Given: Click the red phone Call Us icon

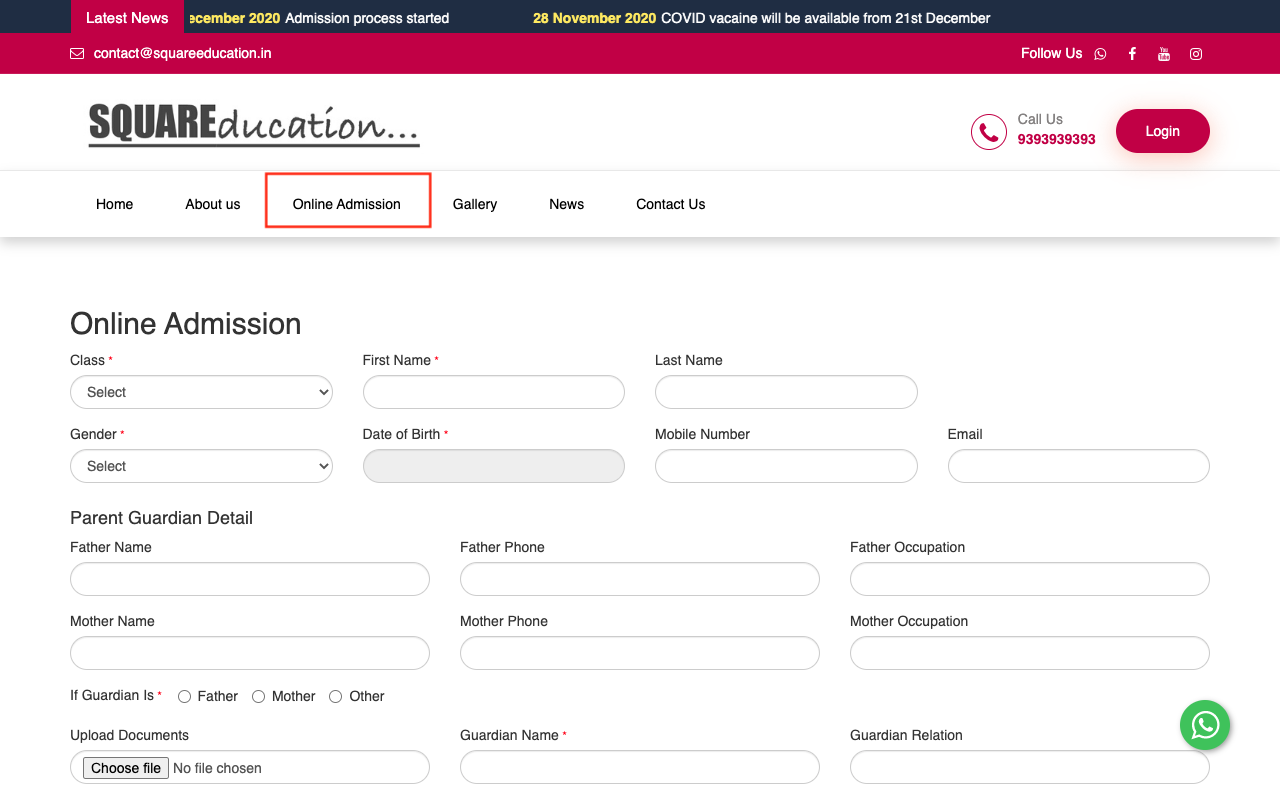Looking at the screenshot, I should click(988, 132).
